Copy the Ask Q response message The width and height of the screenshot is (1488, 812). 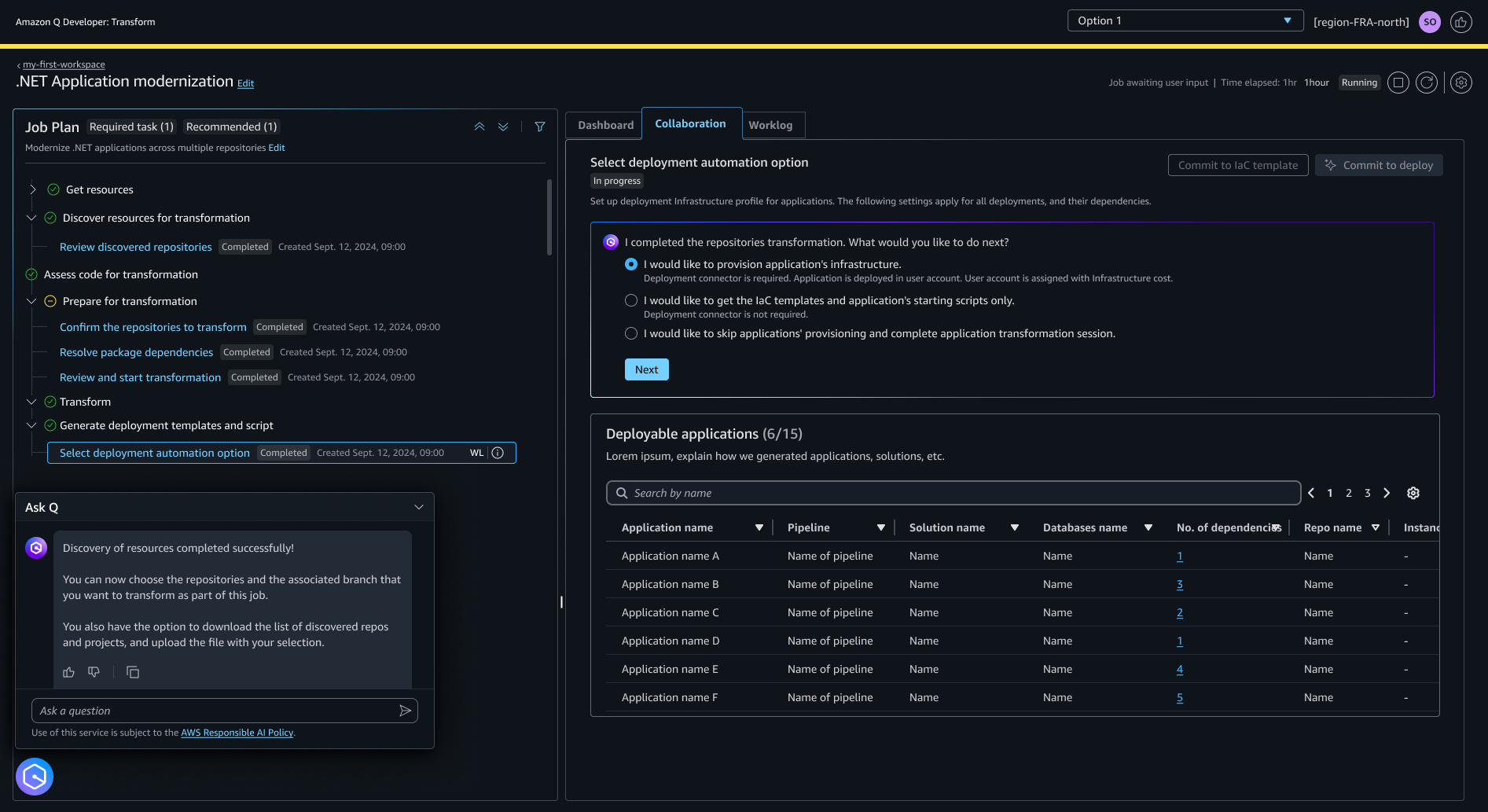pos(133,672)
